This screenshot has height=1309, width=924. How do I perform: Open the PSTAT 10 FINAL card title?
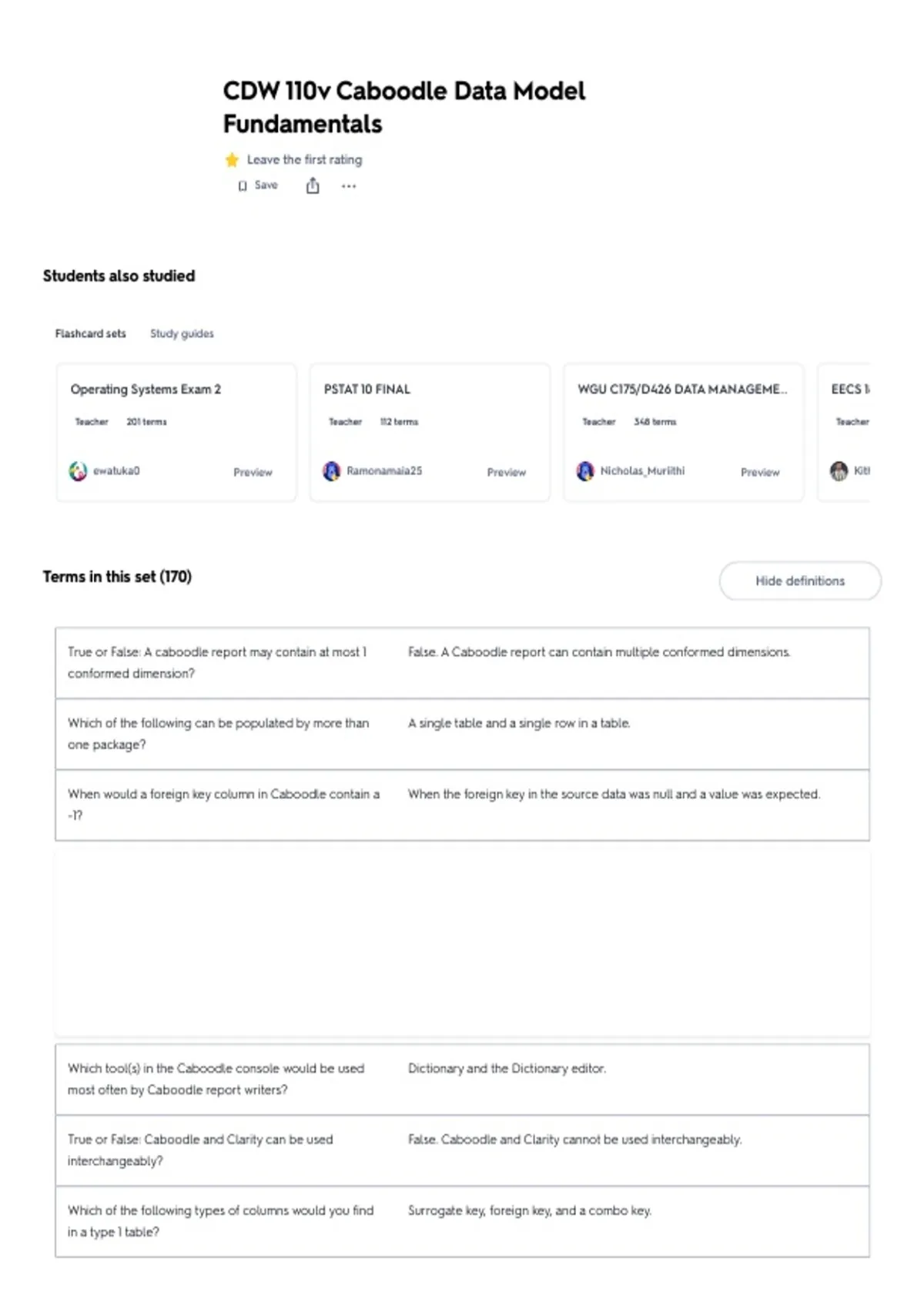367,390
